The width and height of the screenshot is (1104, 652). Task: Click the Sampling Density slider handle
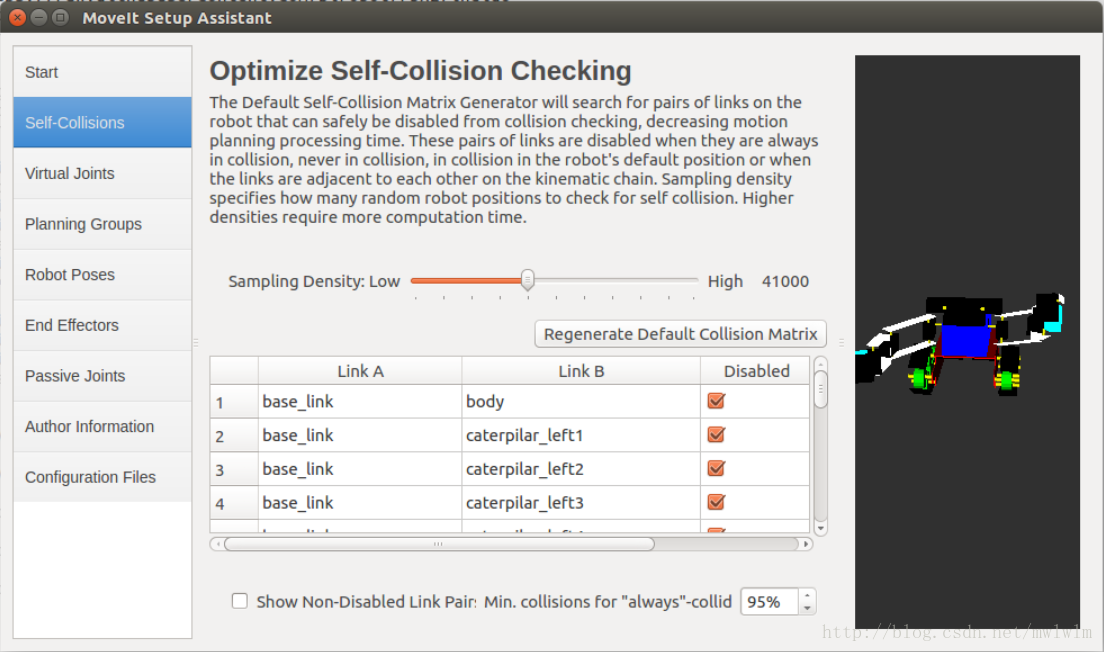[527, 281]
